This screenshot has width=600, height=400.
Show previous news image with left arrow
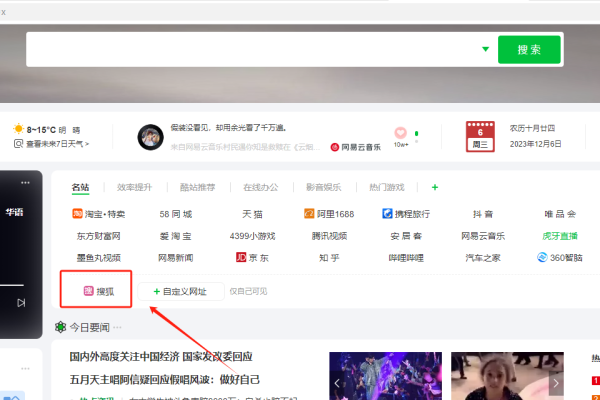tap(337, 383)
